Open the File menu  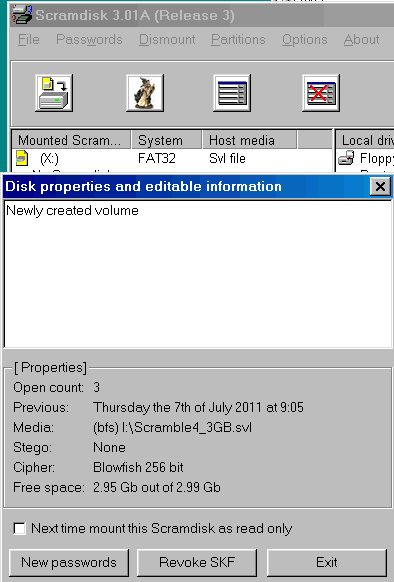[29, 39]
